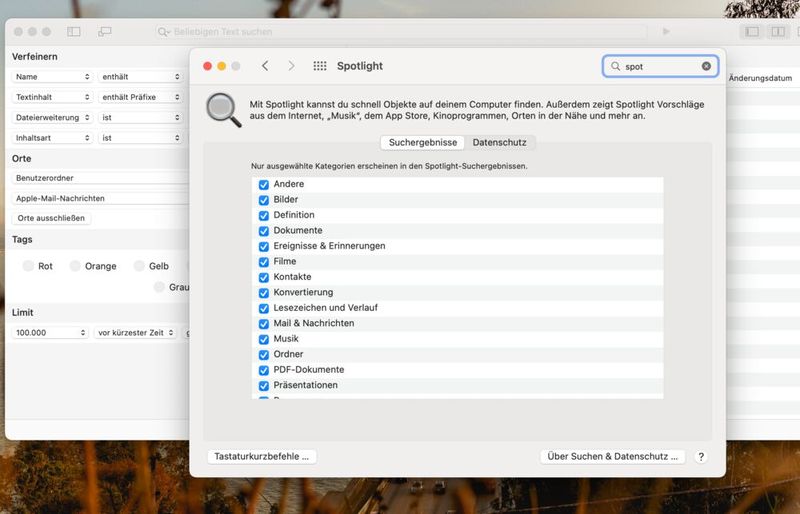The height and width of the screenshot is (514, 800).
Task: Uncheck the Bilder category
Action: point(264,200)
